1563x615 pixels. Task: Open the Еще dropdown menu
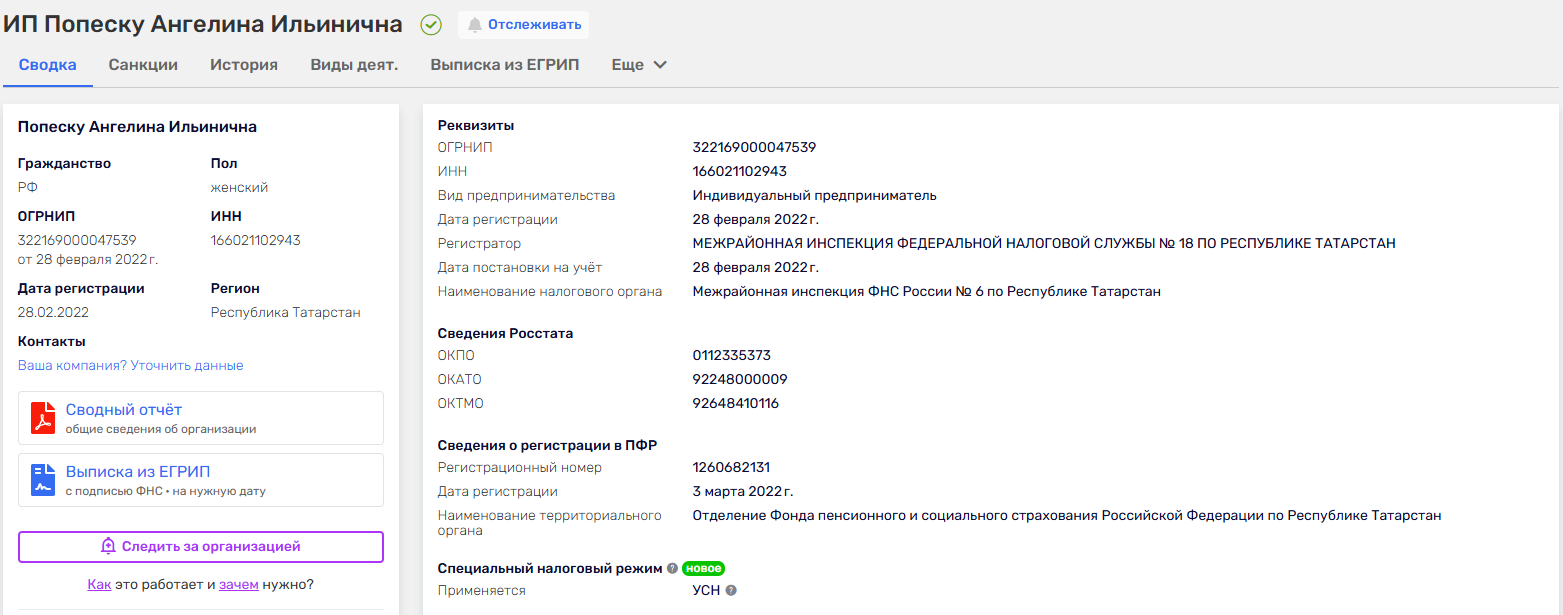(638, 63)
